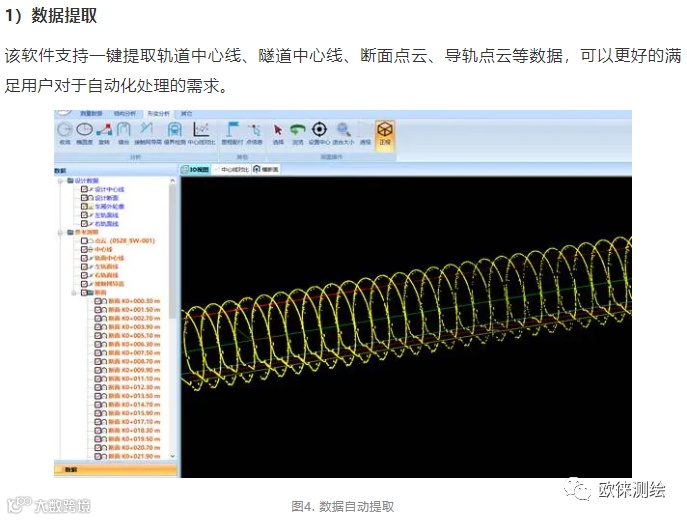
Task: Select the arrow selection tool
Action: click(278, 133)
